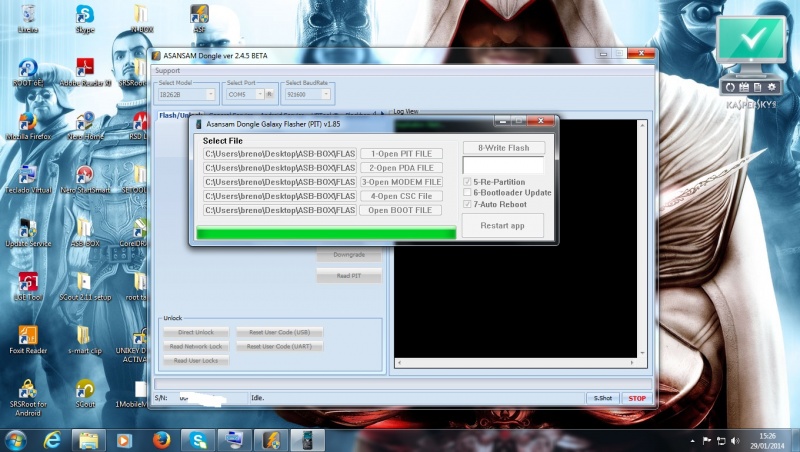This screenshot has height=452, width=800.
Task: Click the 4-Open CSC File button
Action: click(x=401, y=196)
